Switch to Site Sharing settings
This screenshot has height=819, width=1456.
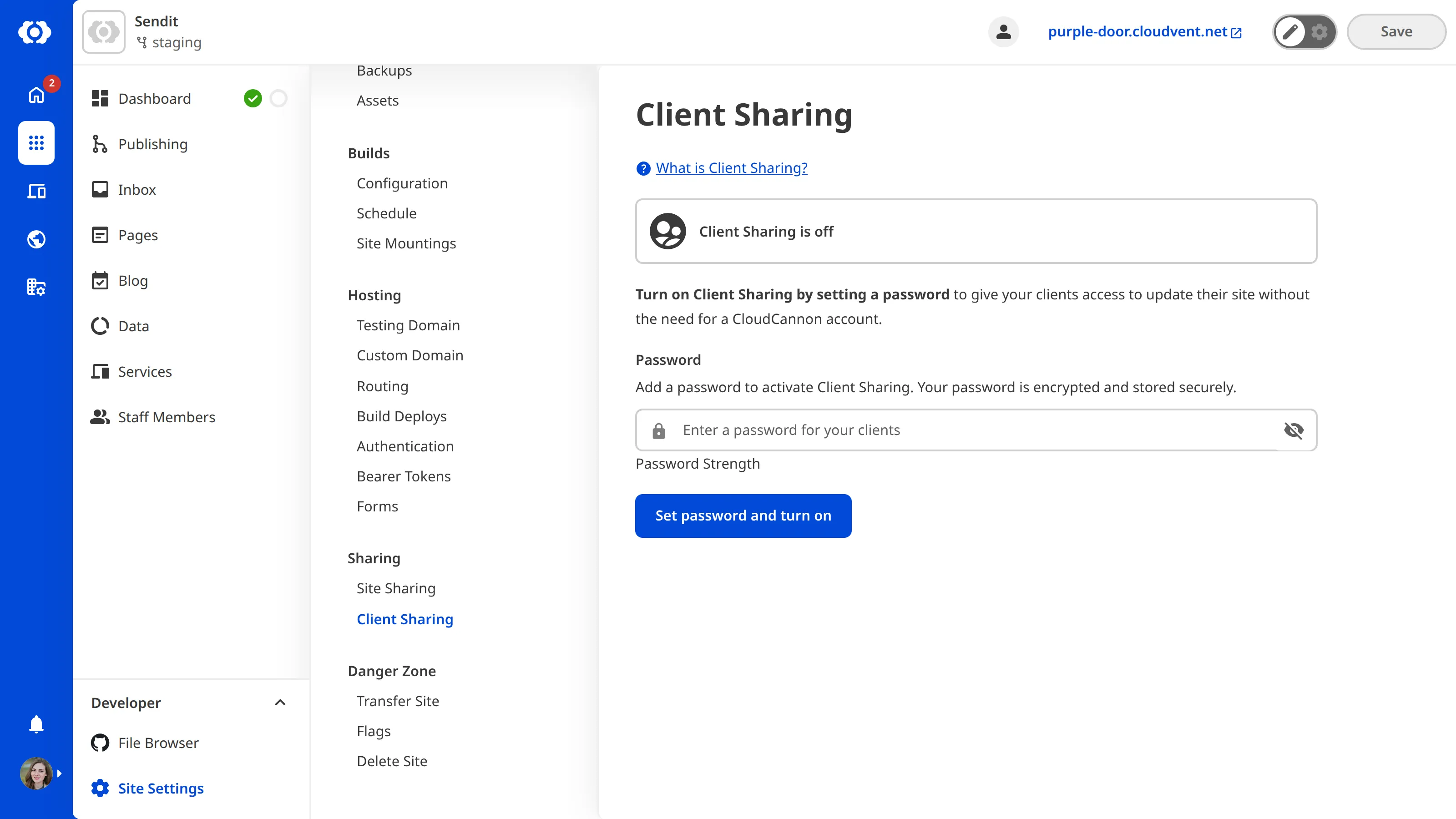pos(396,588)
